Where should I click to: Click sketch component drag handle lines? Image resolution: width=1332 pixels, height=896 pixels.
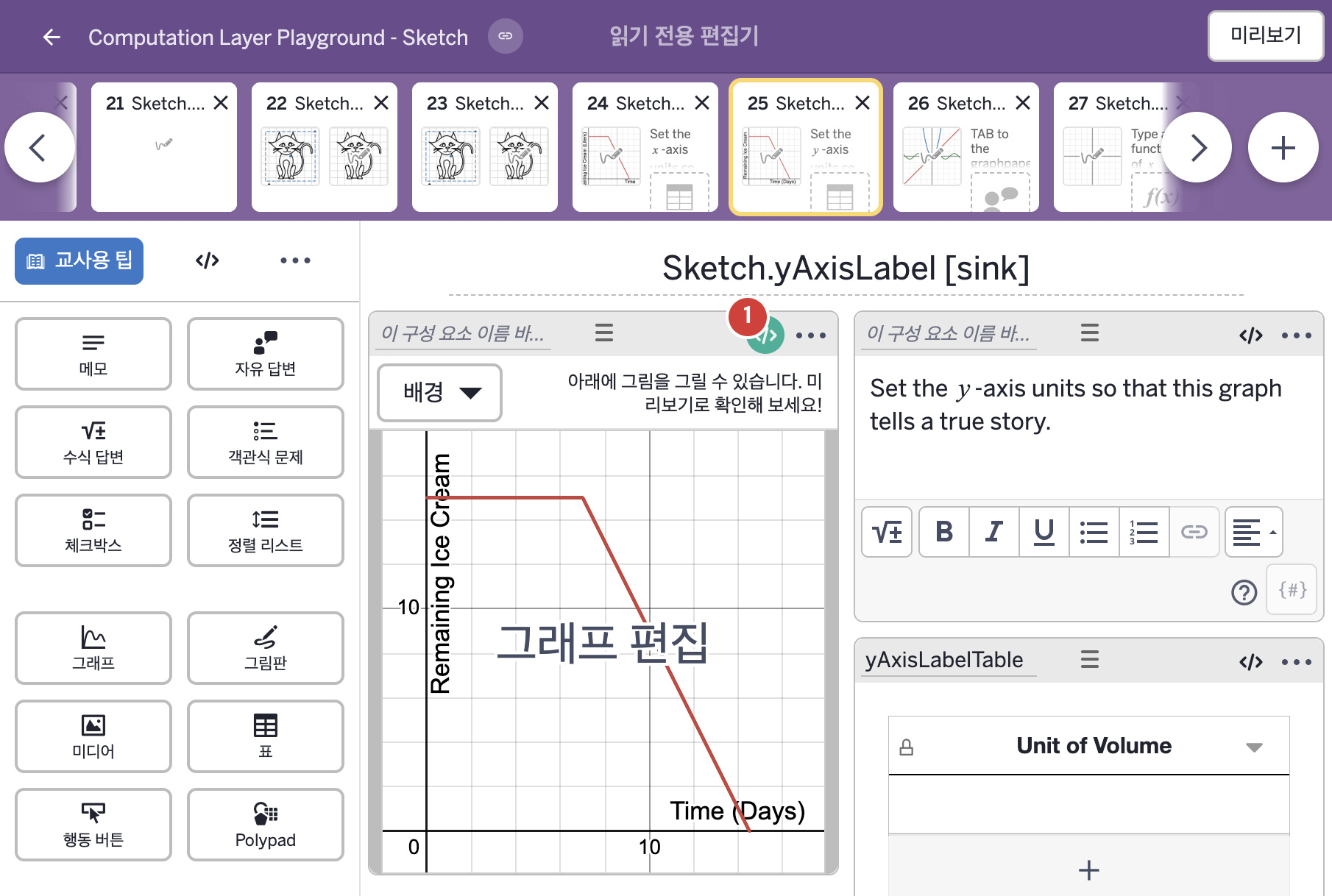click(x=604, y=333)
